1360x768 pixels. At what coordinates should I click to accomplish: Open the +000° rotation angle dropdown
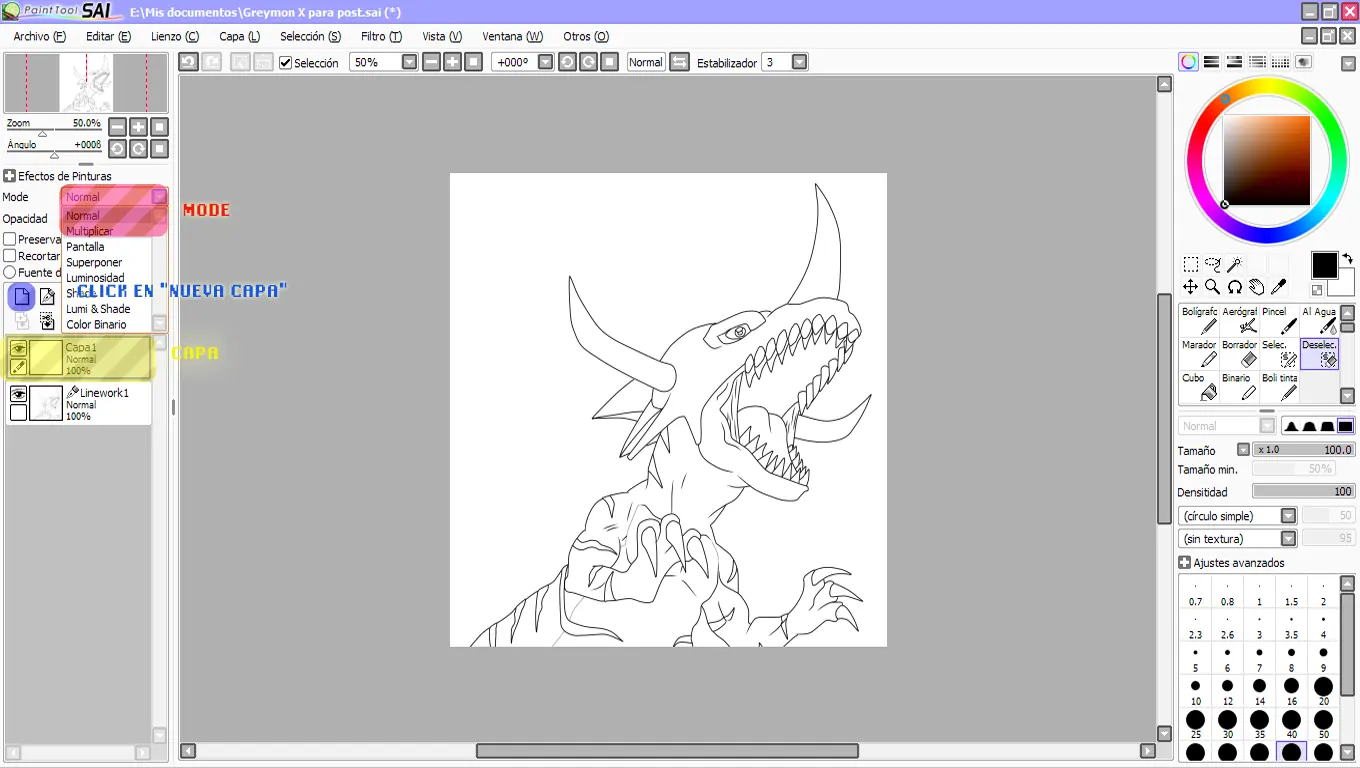pos(545,62)
